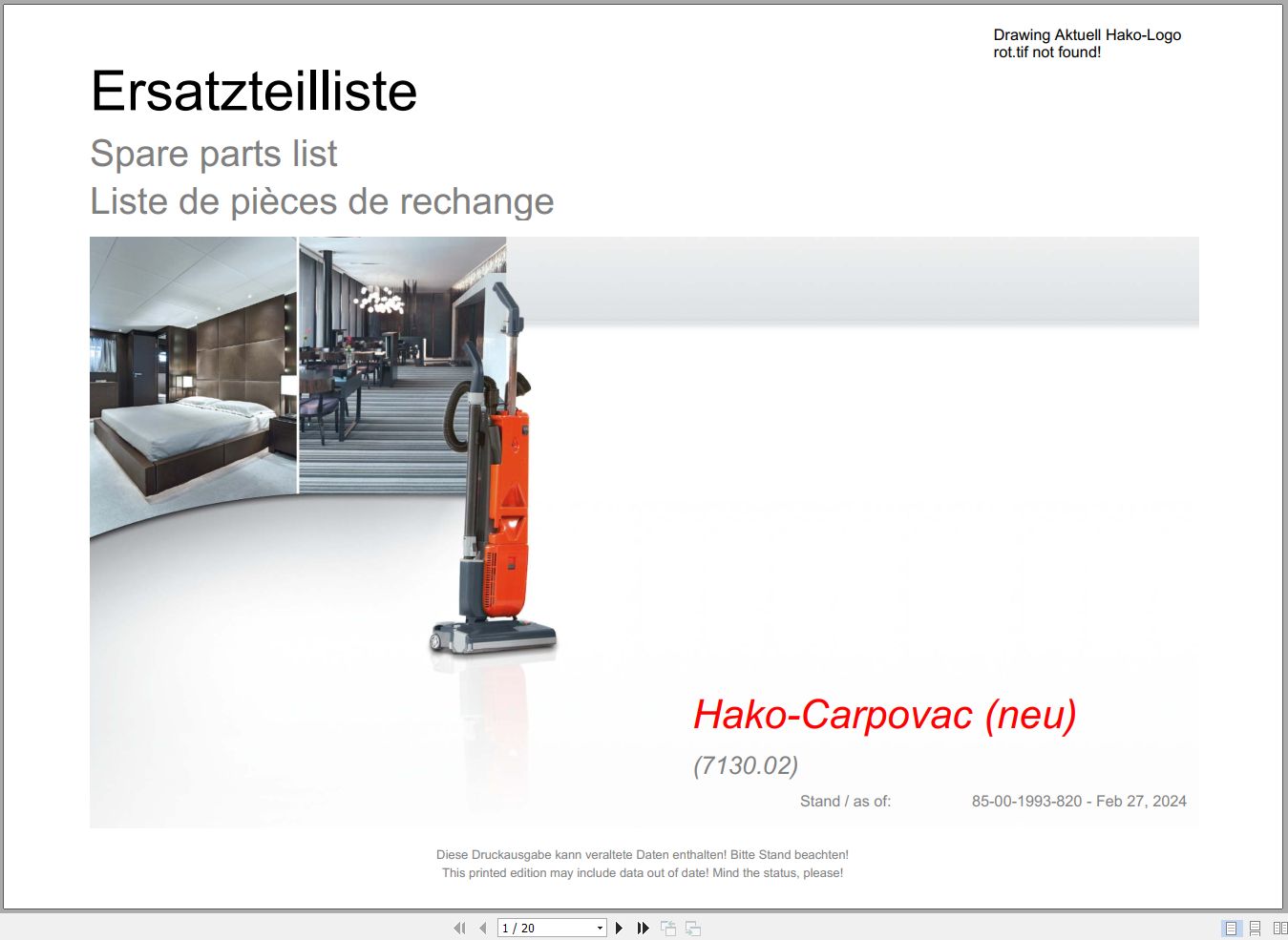Select two-page facing view mode
This screenshot has width=1288, height=940.
1280,928
